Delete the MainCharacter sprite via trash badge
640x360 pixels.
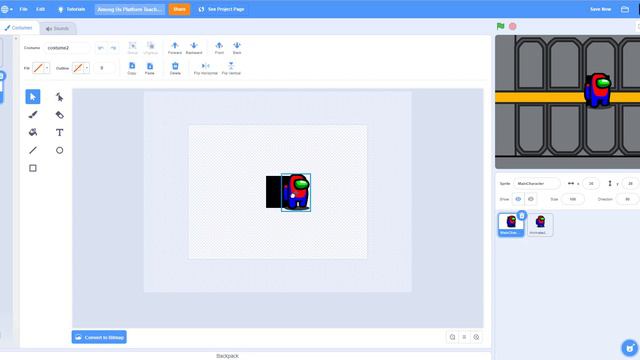[x=522, y=216]
